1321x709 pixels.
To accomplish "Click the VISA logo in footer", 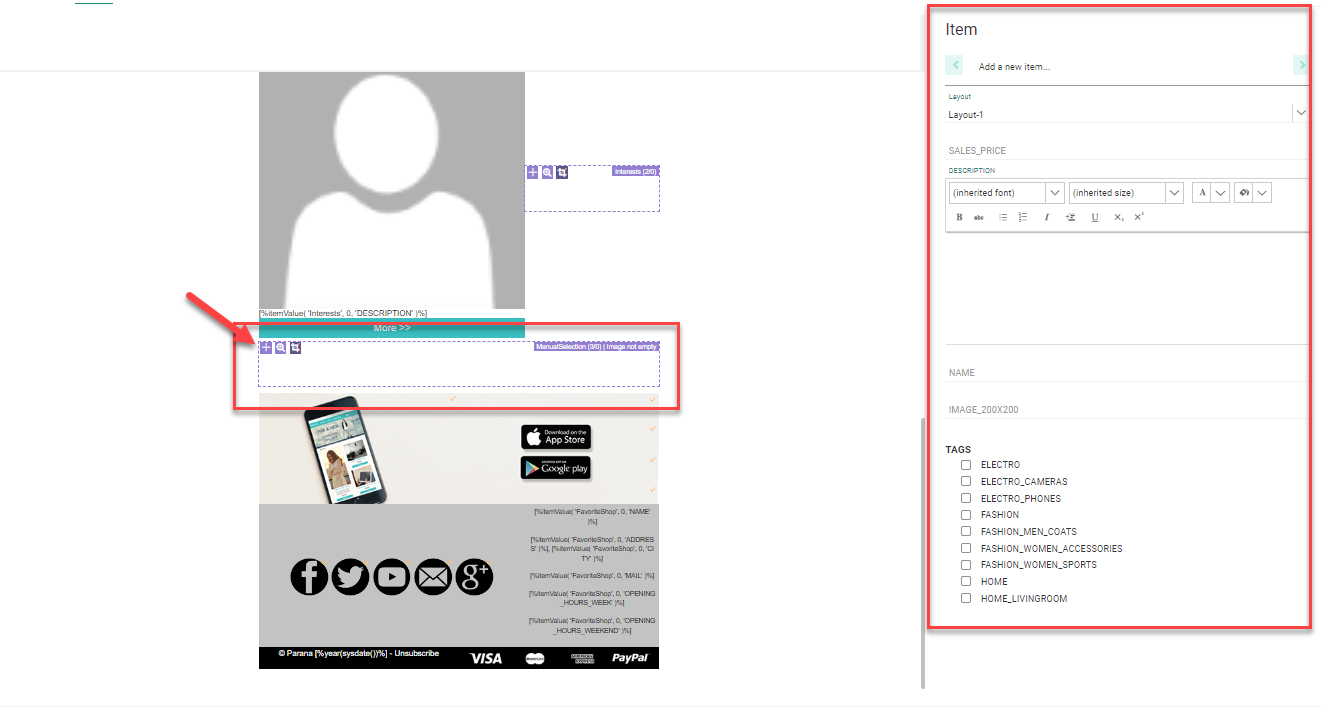I will click(x=486, y=658).
